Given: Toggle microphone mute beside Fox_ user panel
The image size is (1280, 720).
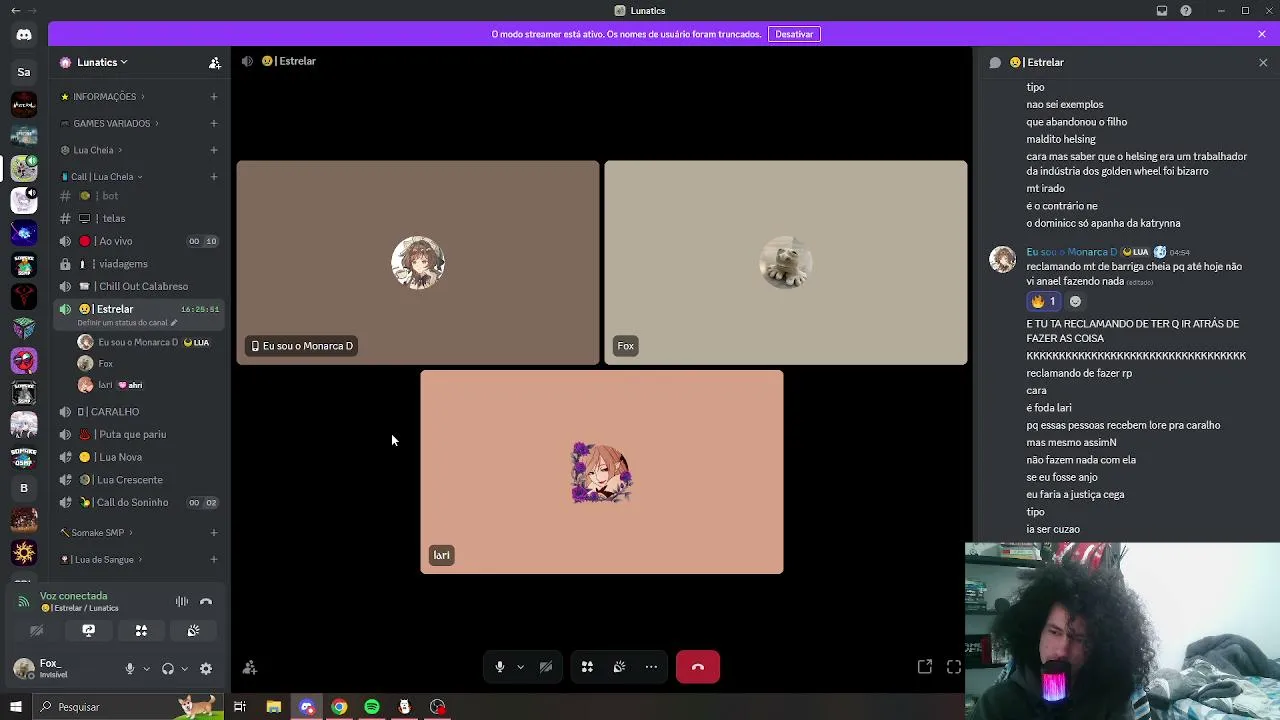Looking at the screenshot, I should (129, 669).
